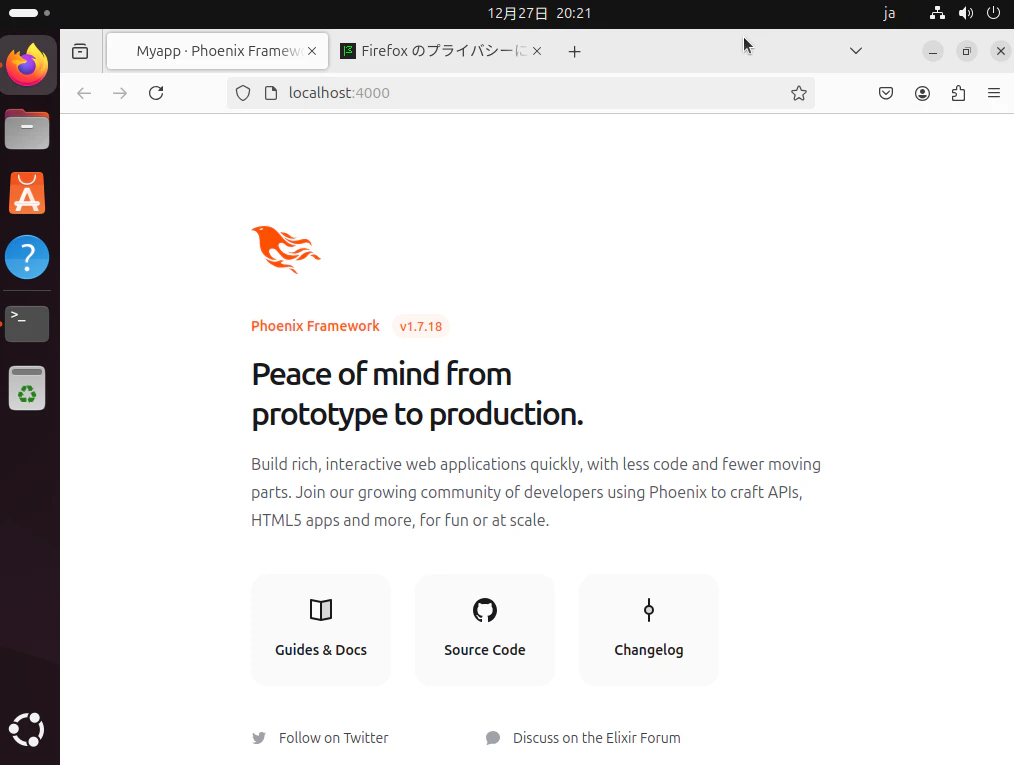Viewport: 1014px width, 765px height.
Task: Open power menu in top bar
Action: (x=993, y=13)
